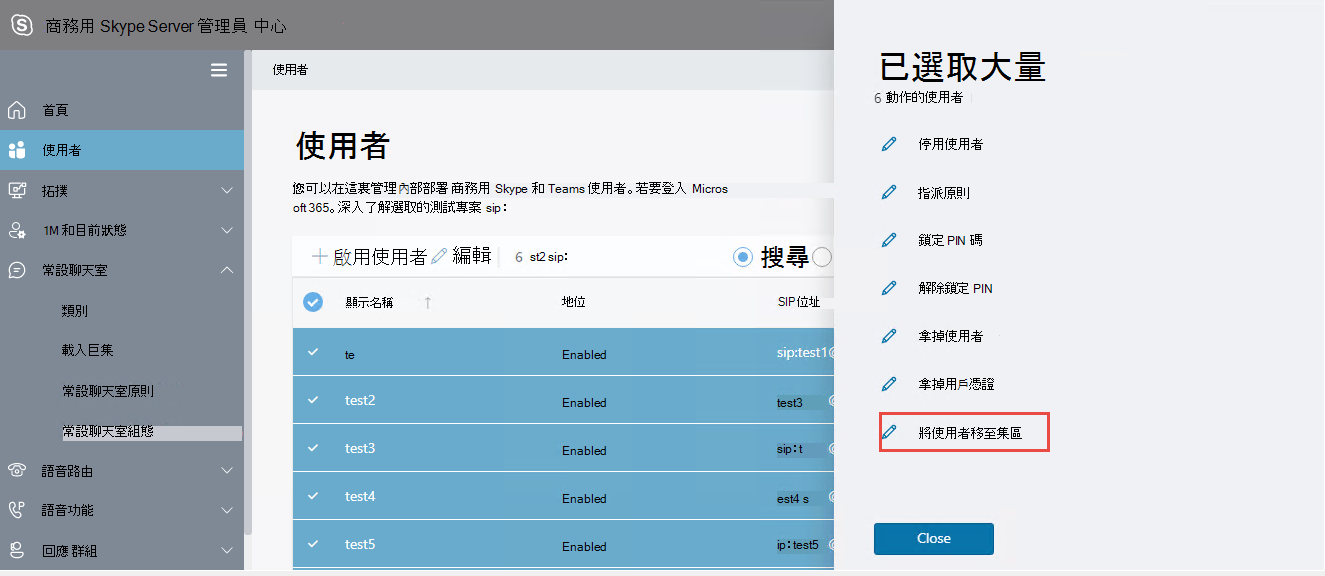Screen dimensions: 1325x576
Task: Click the 首頁 house icon in the sidebar
Action: [17, 110]
